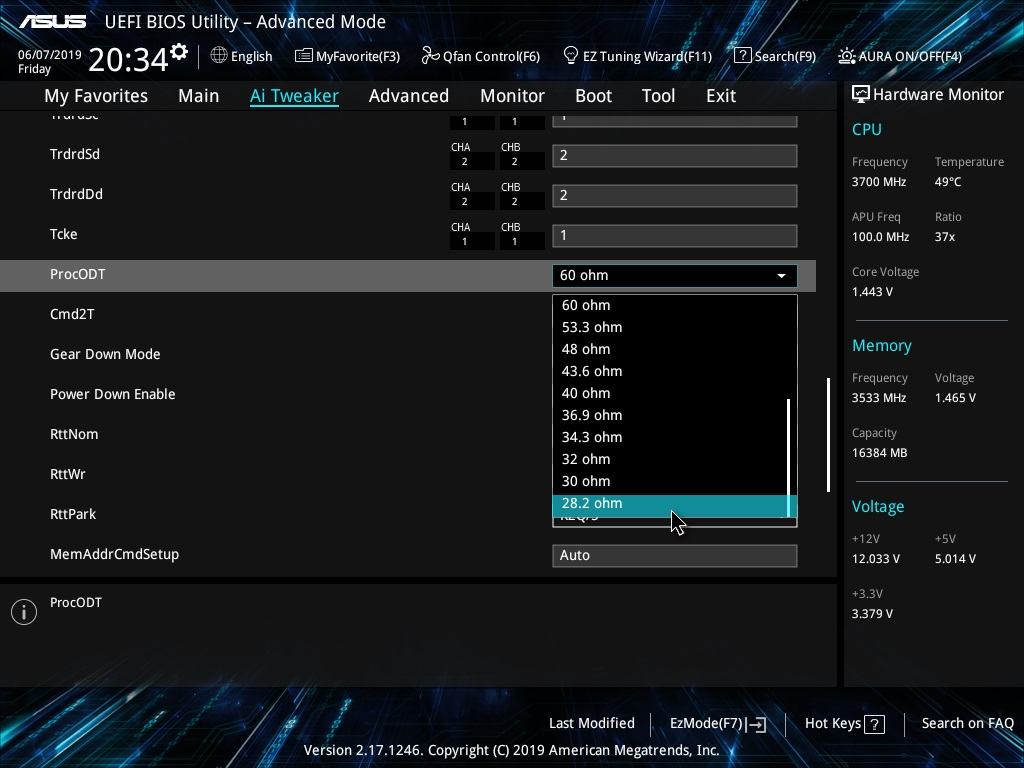Click the English language button
1024x768 pixels.
242,56
